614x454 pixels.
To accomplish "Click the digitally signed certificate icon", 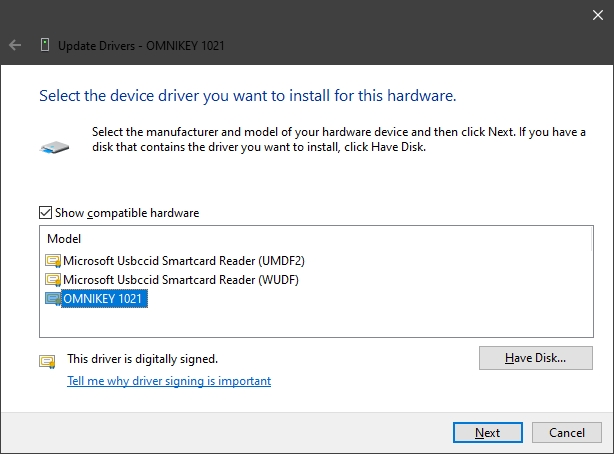I will (x=47, y=361).
